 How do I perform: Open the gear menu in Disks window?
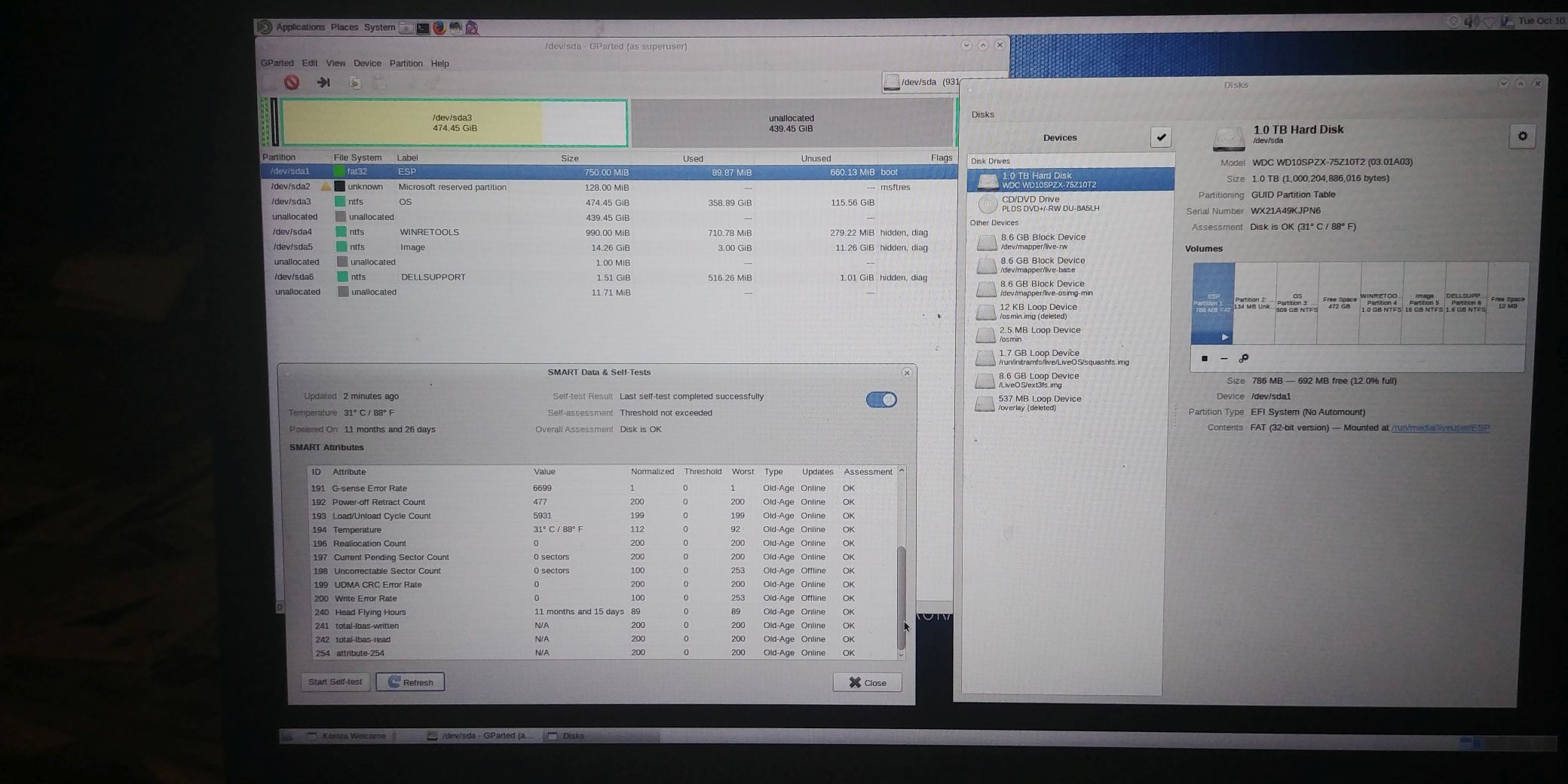(1522, 136)
